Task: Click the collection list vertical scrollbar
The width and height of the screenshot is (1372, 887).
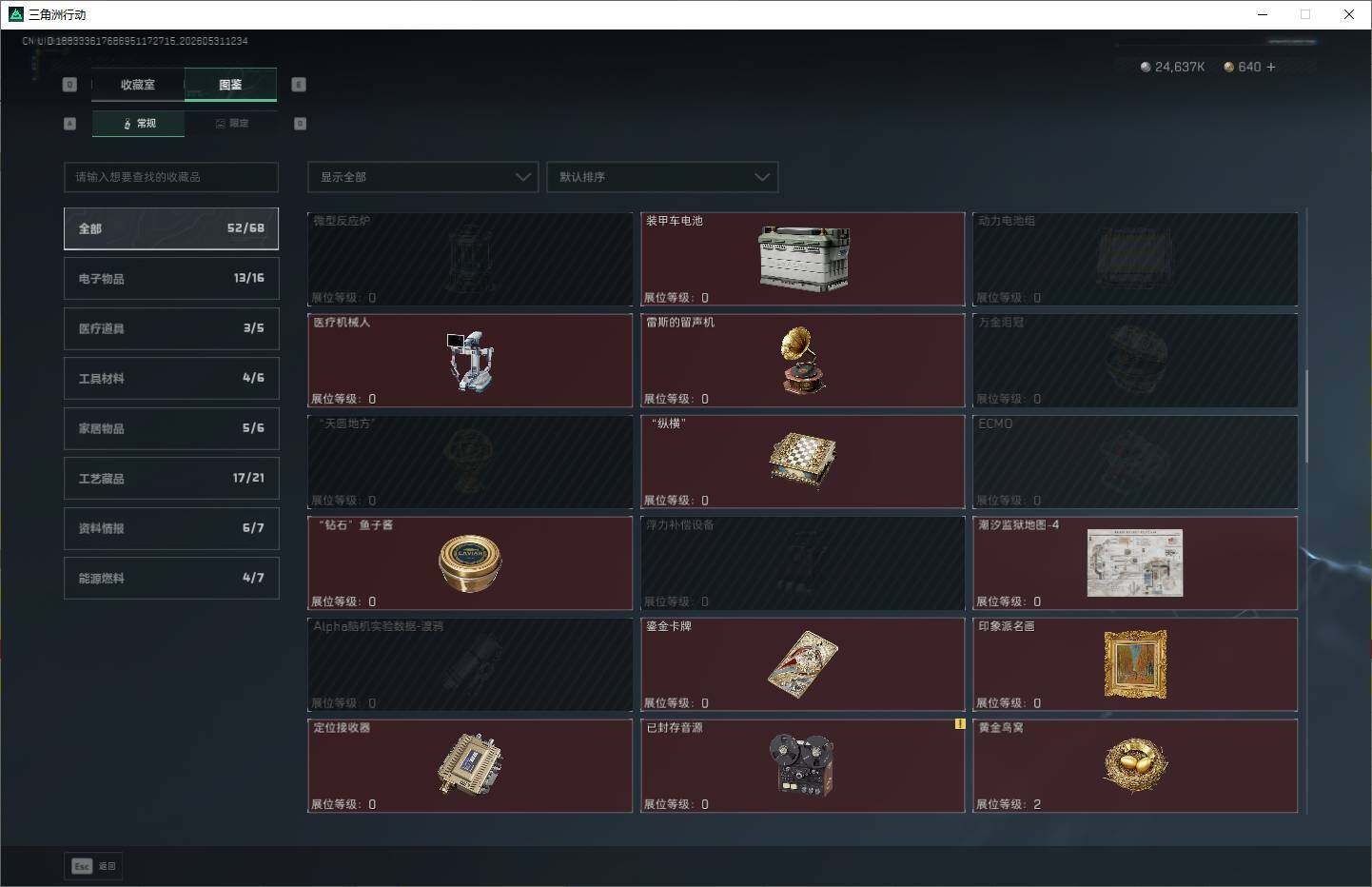Action: coord(1306,416)
